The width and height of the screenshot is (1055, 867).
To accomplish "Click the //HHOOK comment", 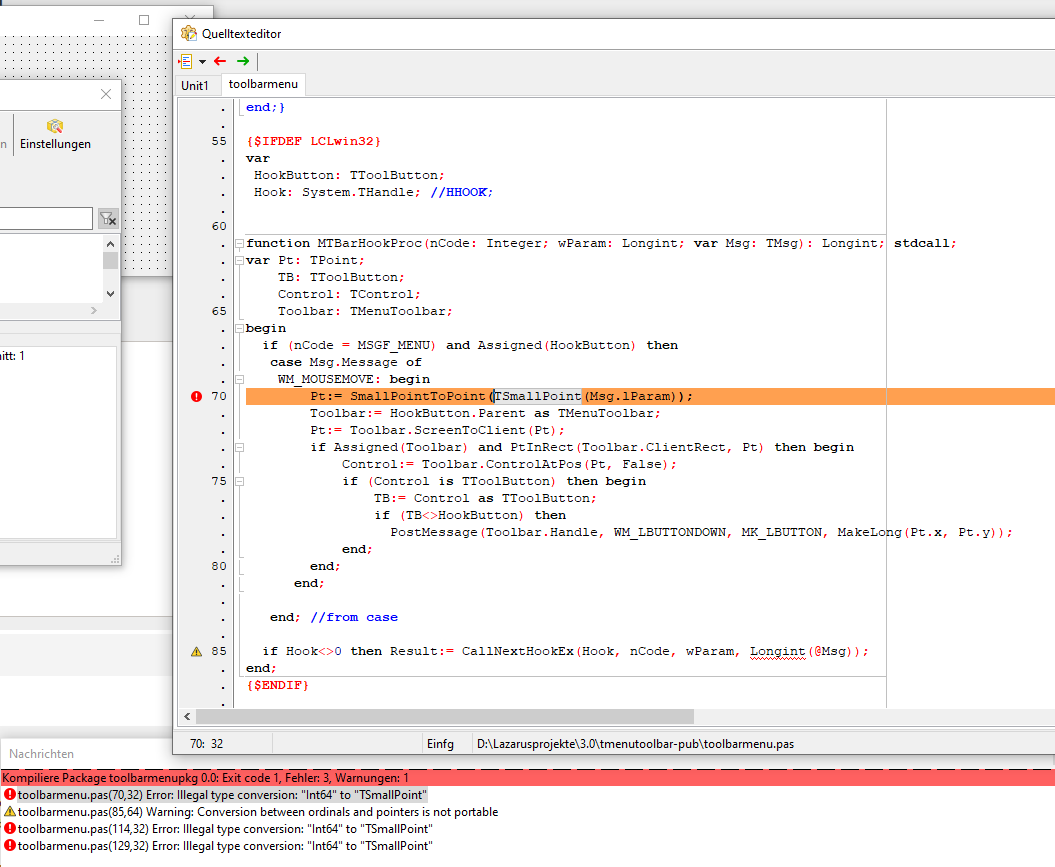I will (462, 192).
